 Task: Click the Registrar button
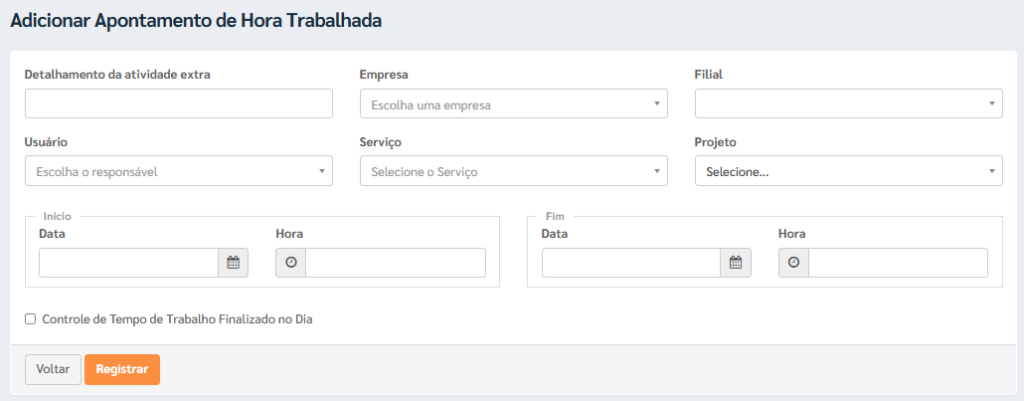point(122,369)
